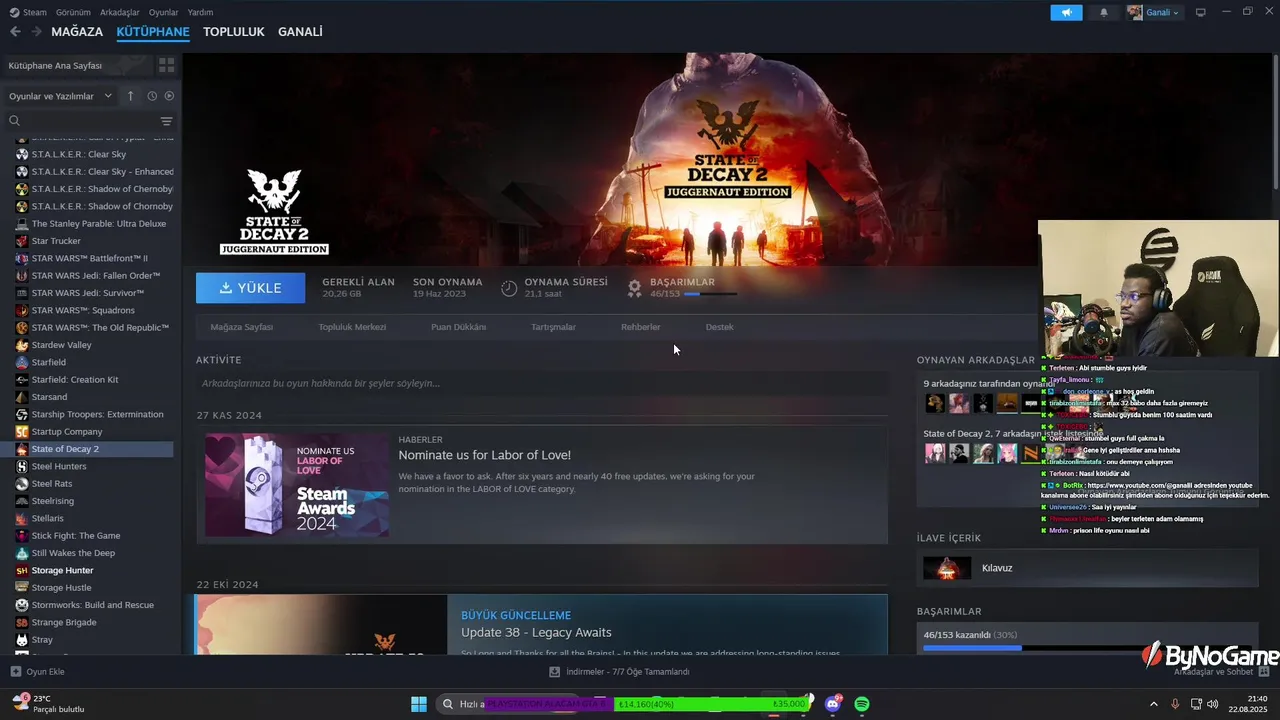This screenshot has width=1280, height=720.
Task: Click the Steelrising game icon
Action: [22, 501]
